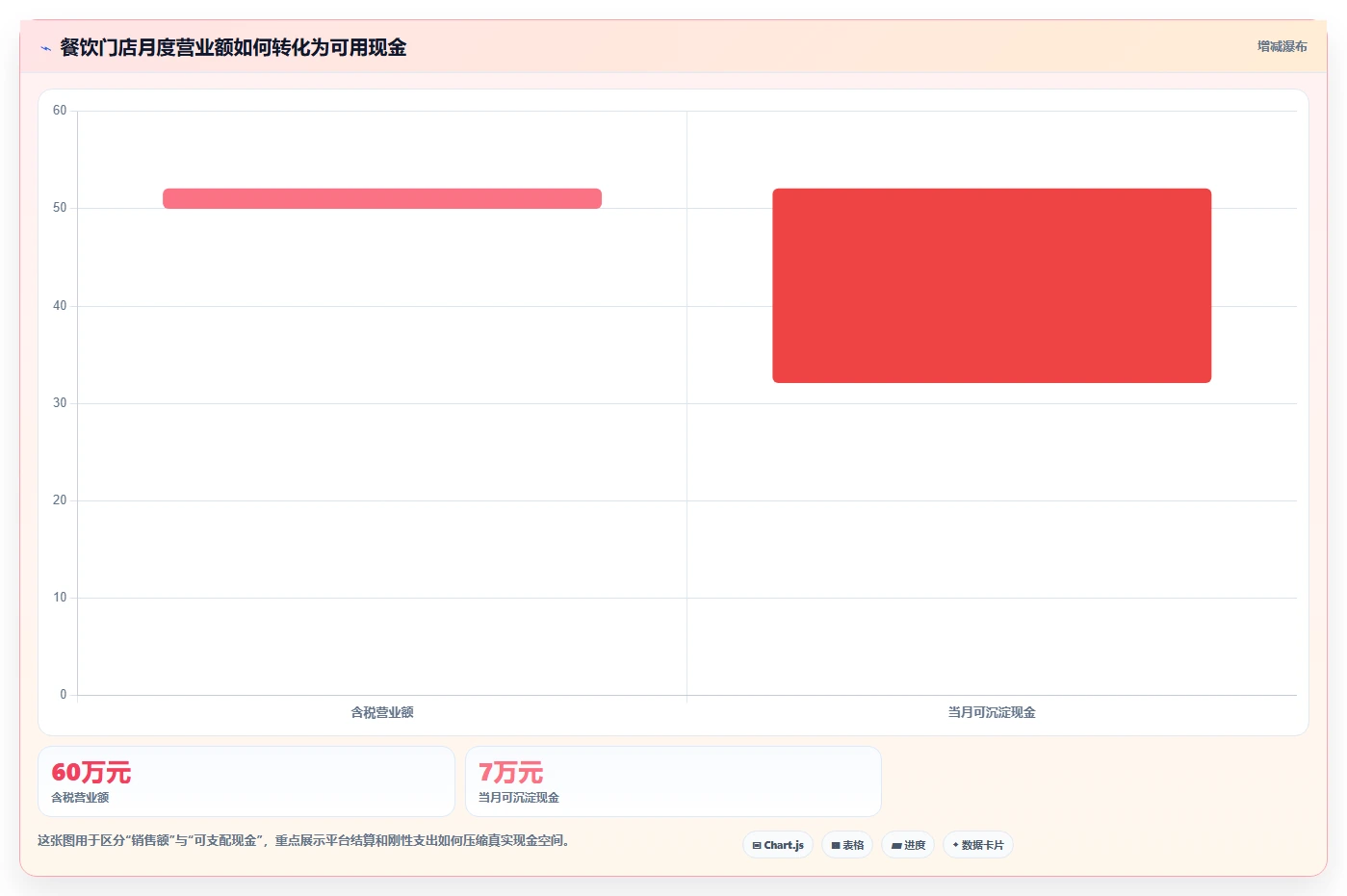The height and width of the screenshot is (896, 1347).
Task: Click the pink 含税营业额 bar in the chart
Action: coord(382,198)
